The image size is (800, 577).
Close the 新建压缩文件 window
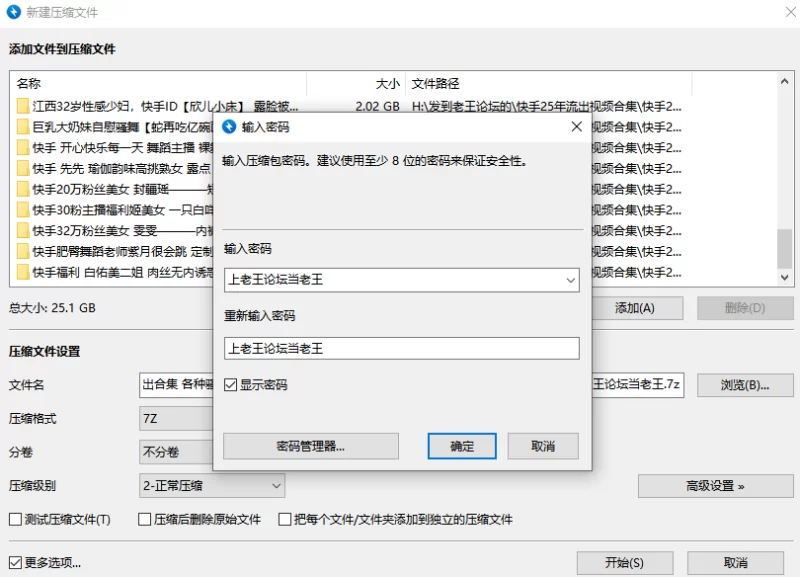point(791,12)
